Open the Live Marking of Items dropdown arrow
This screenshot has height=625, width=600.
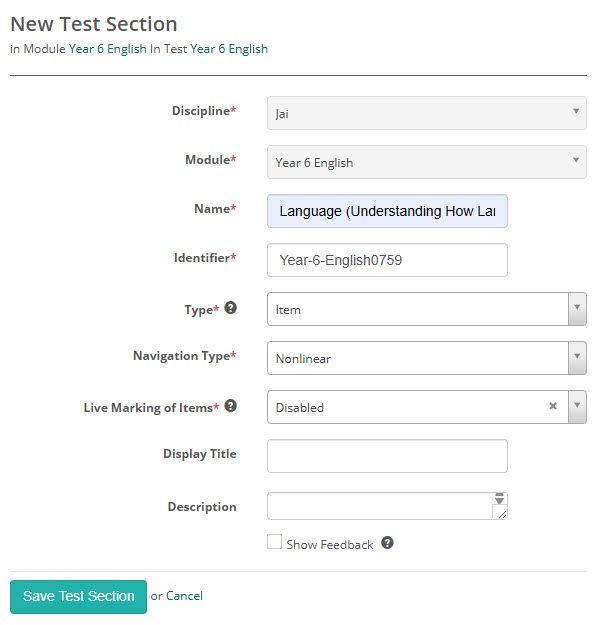(x=577, y=407)
